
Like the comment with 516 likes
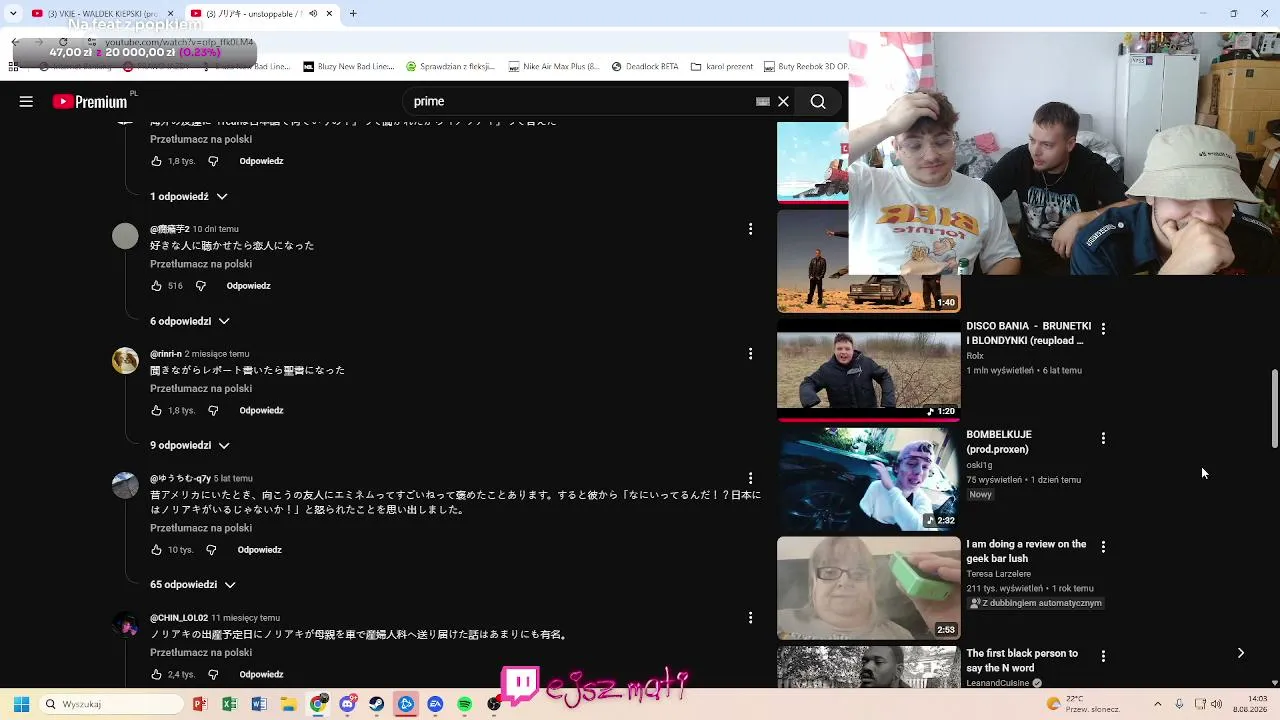tap(156, 286)
